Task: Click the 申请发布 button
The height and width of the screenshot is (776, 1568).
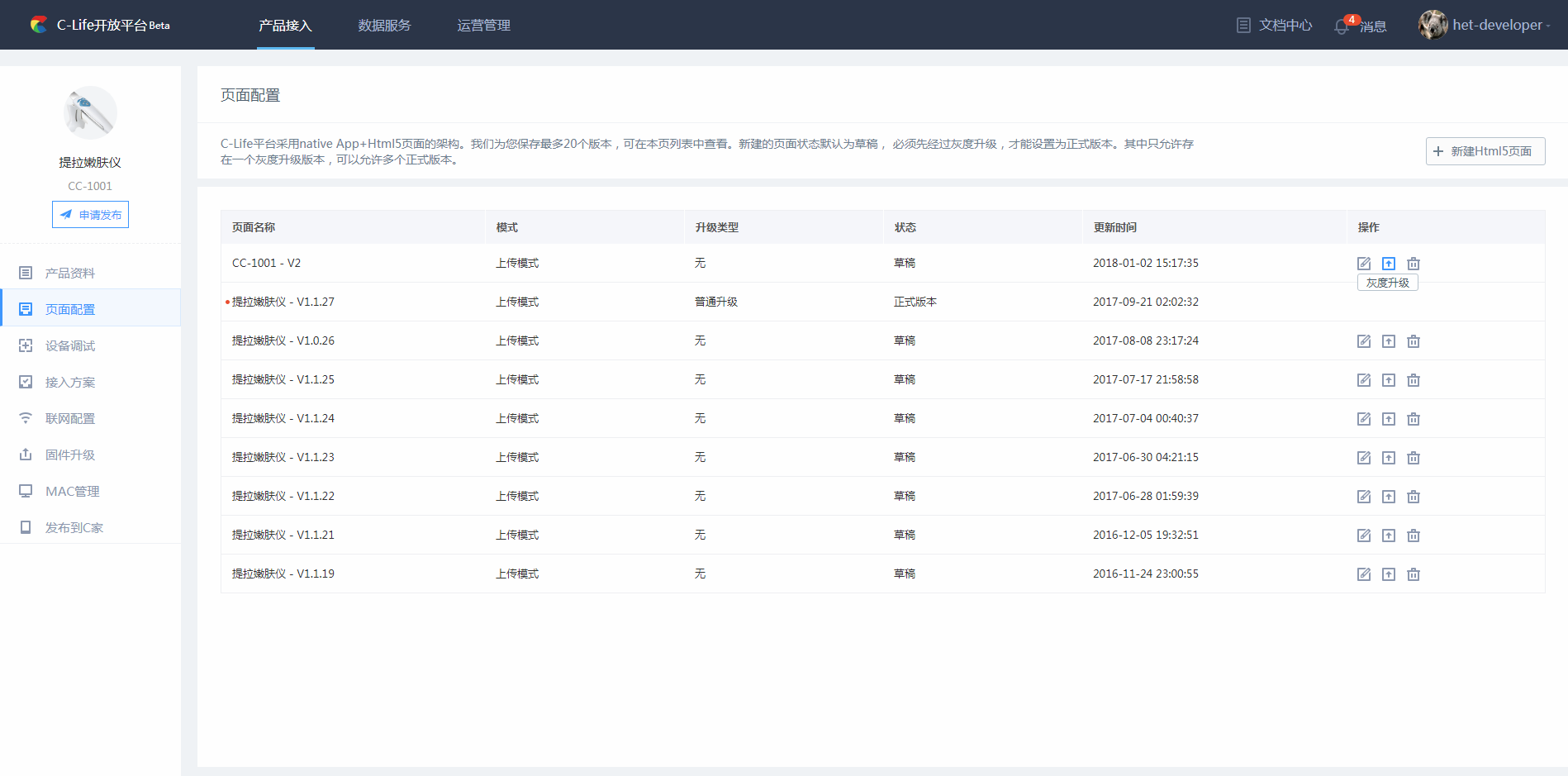Action: tap(90, 215)
